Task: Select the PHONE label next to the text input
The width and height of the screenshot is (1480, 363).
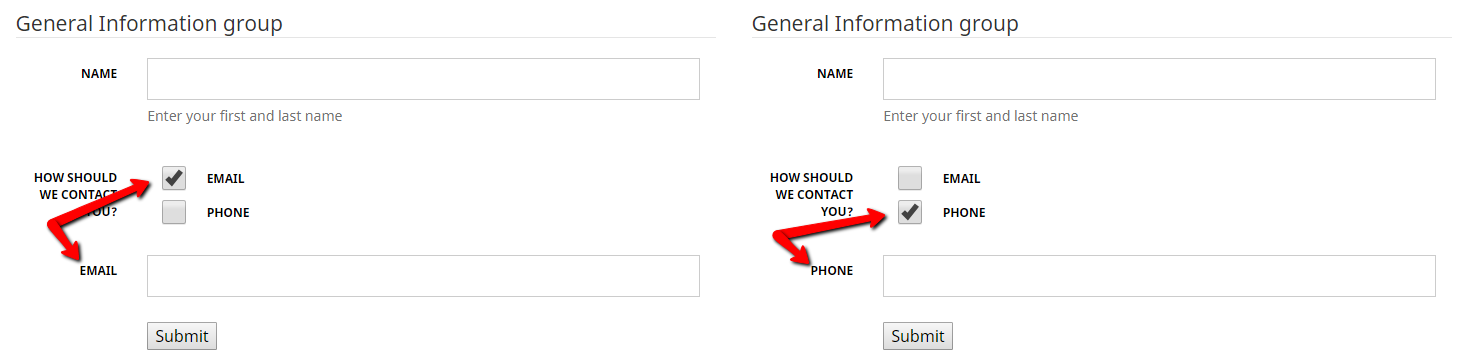Action: coord(832,271)
